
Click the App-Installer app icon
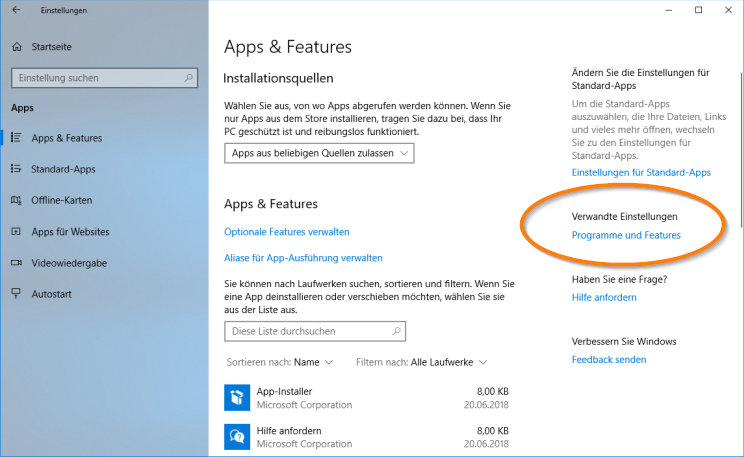coord(237,398)
